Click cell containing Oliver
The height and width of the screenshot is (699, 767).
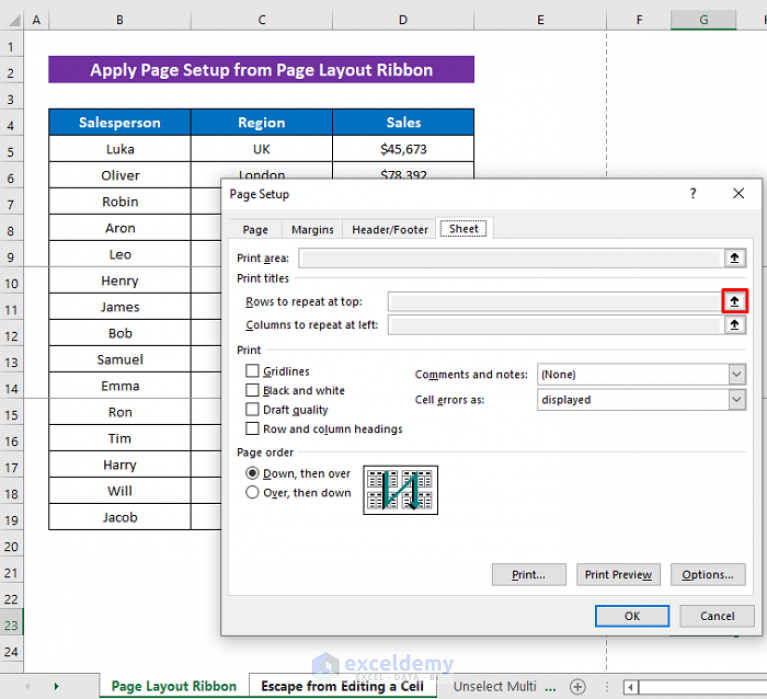(x=119, y=175)
